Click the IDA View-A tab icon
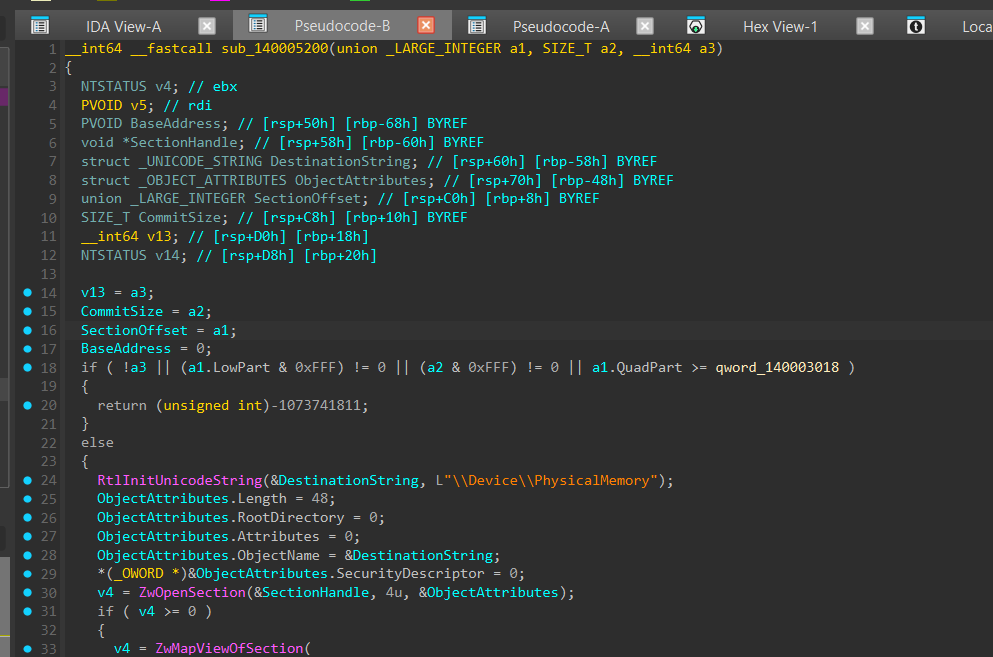The image size is (993, 657). [40, 26]
